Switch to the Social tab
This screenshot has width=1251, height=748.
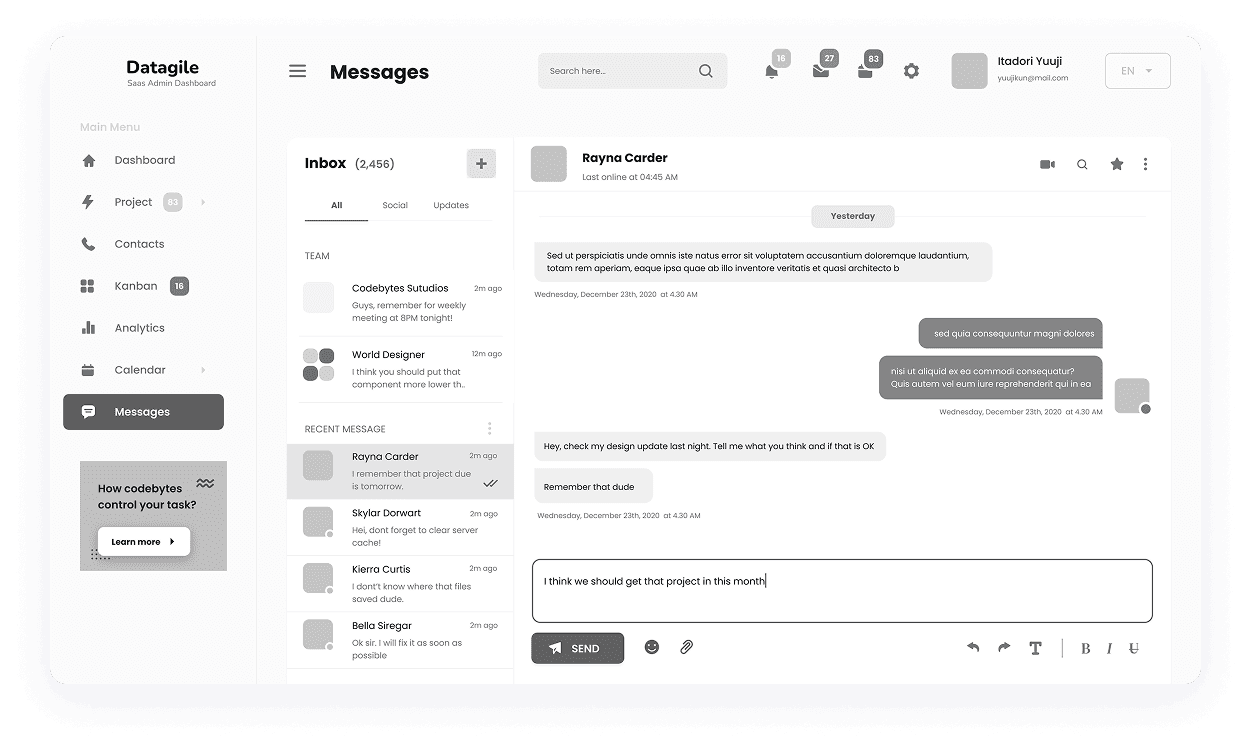tap(395, 205)
